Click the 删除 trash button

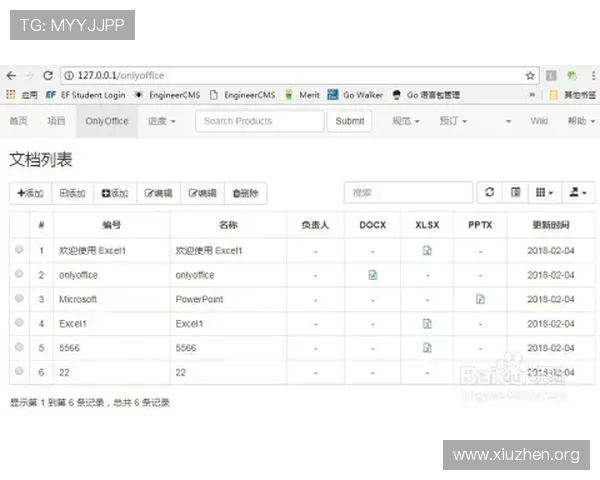(x=246, y=193)
